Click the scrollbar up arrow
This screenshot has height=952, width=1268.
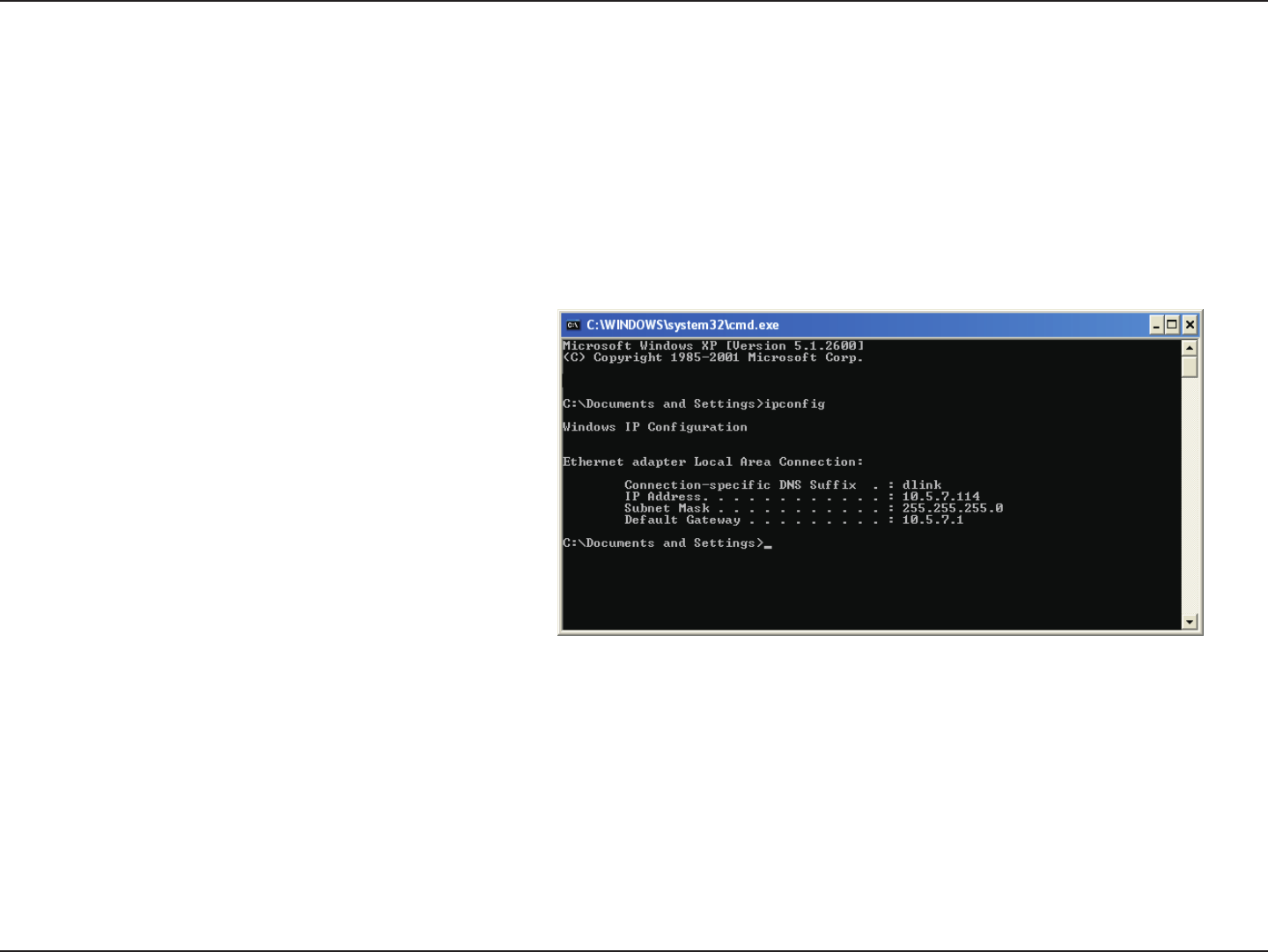pos(1190,349)
